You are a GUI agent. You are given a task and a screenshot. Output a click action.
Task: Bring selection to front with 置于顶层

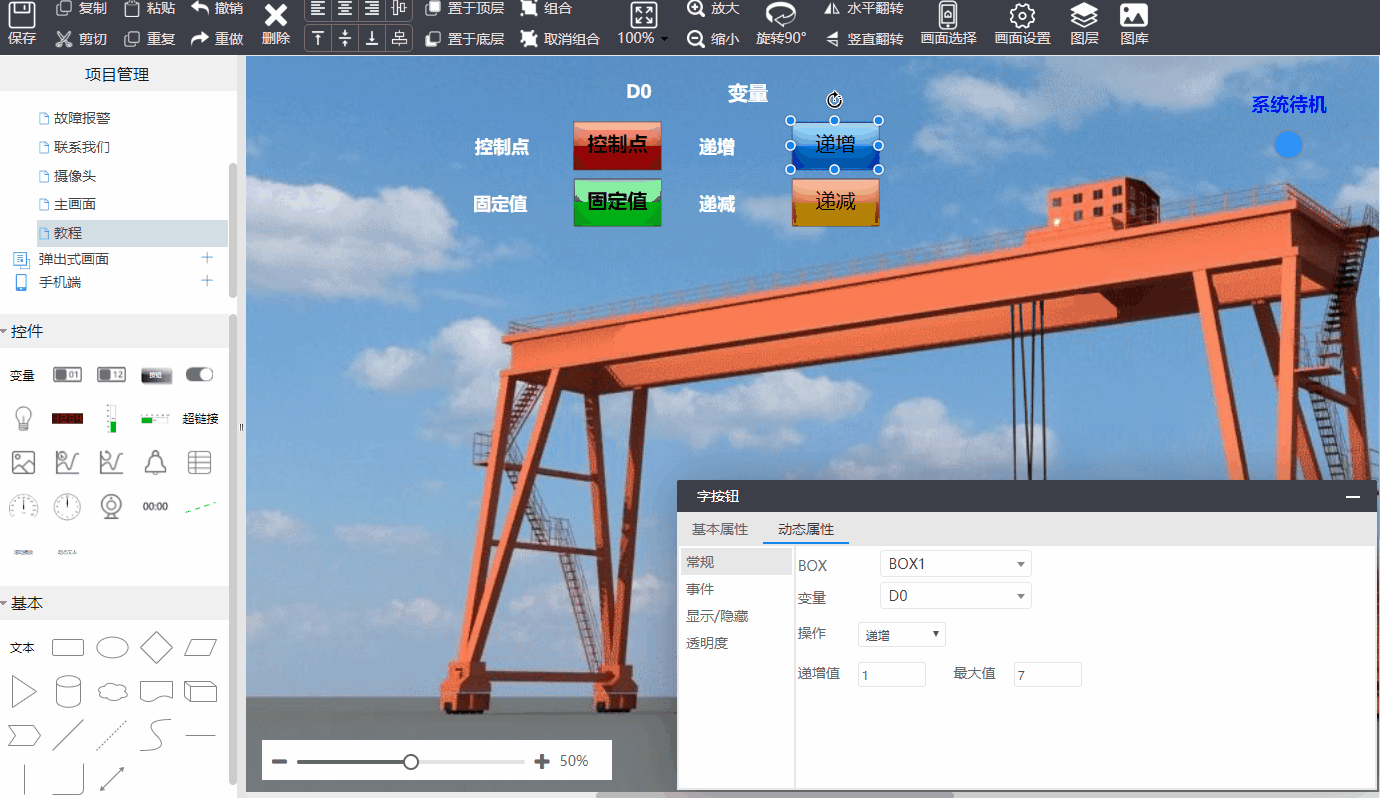click(464, 9)
